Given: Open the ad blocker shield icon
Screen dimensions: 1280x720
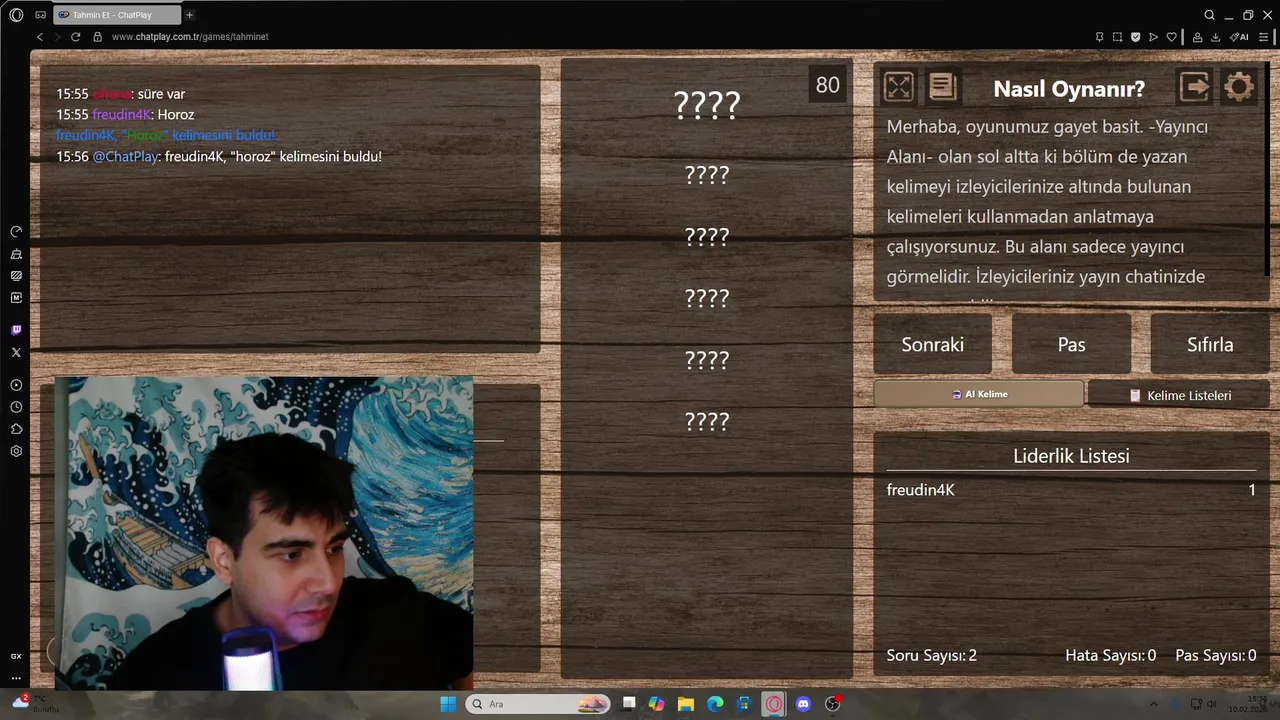Looking at the screenshot, I should point(1135,37).
